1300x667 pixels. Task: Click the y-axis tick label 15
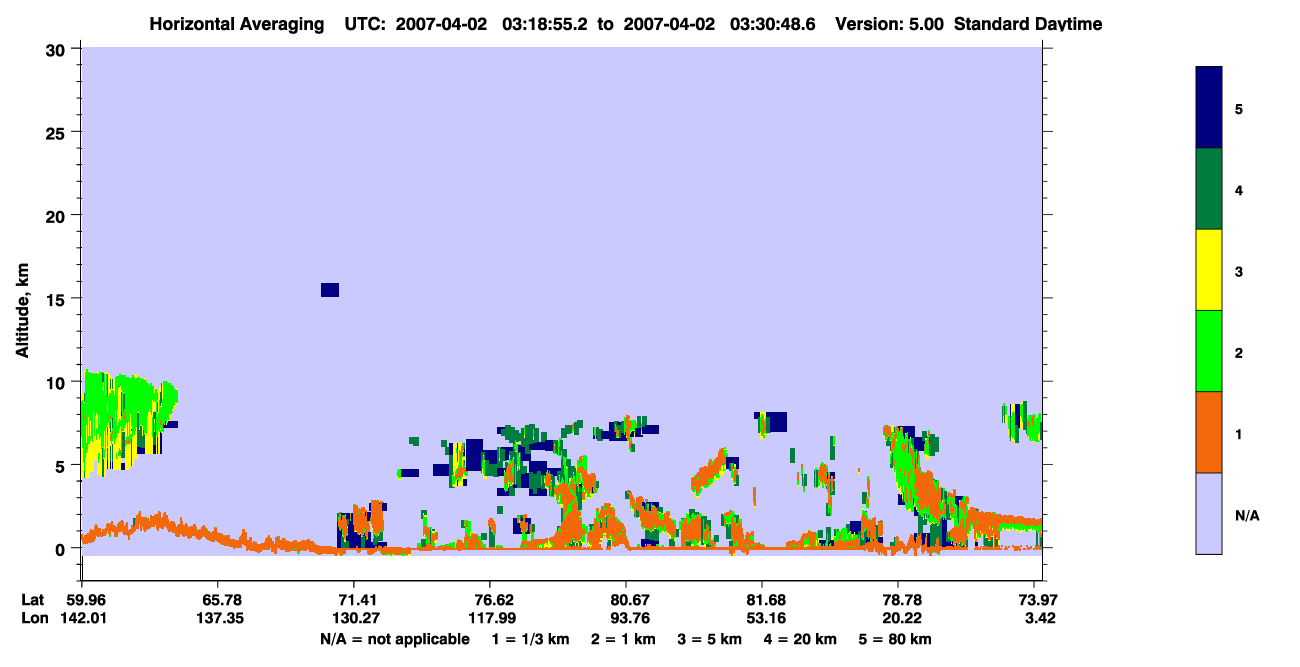pos(58,299)
